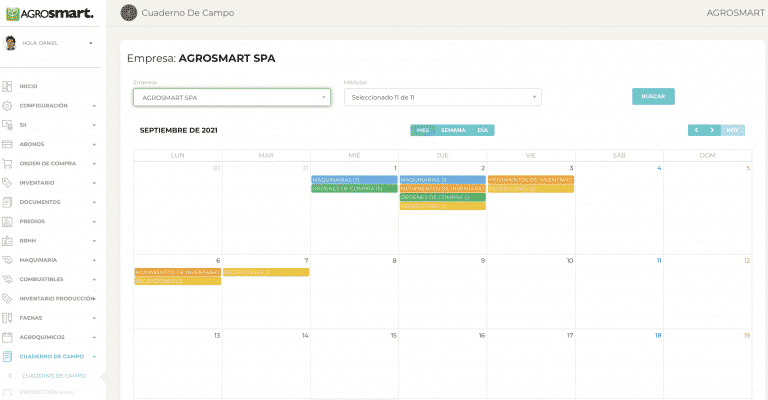Open Recepciones event on September 7
The height and width of the screenshot is (400, 768).
[x=266, y=272]
